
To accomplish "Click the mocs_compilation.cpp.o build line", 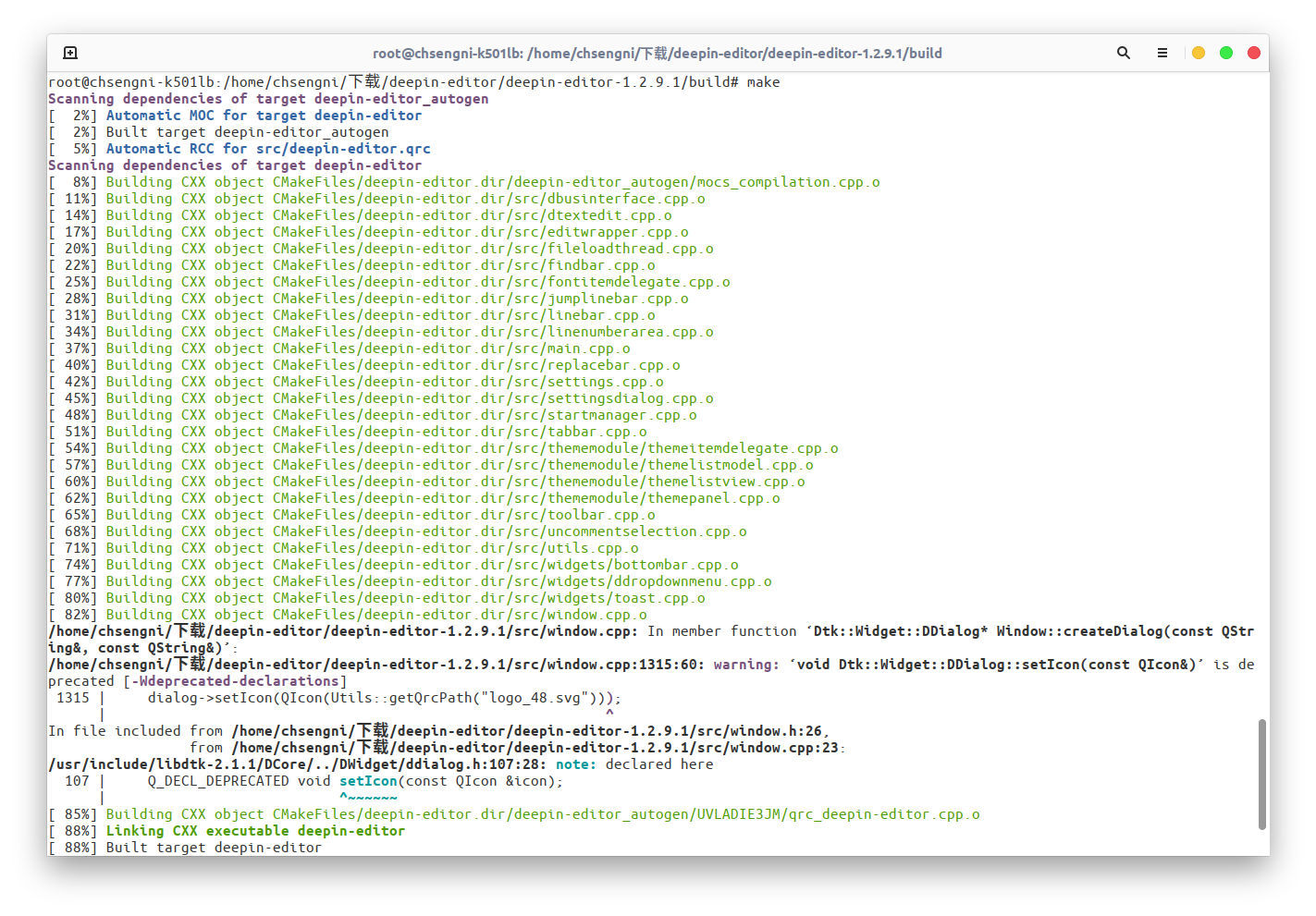I will (464, 182).
